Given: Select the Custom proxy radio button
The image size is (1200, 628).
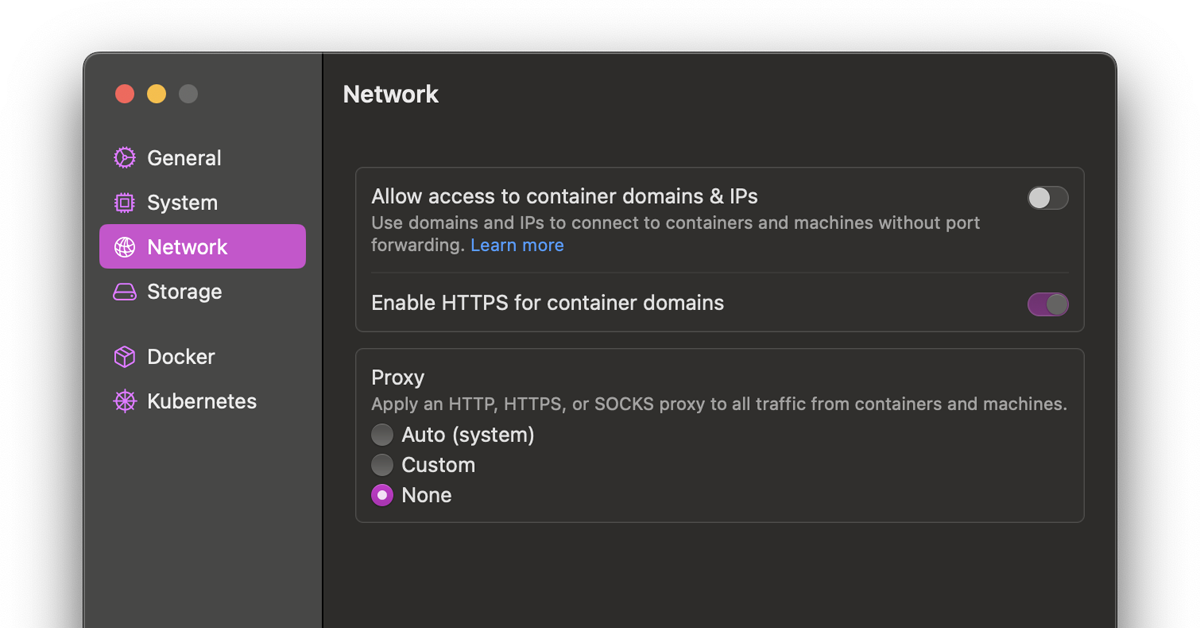Looking at the screenshot, I should click(x=382, y=465).
